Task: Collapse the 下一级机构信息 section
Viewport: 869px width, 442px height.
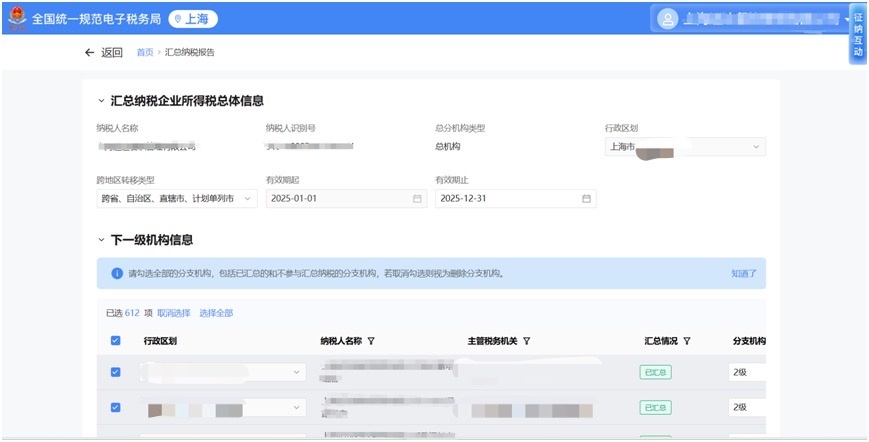Action: tap(100, 240)
